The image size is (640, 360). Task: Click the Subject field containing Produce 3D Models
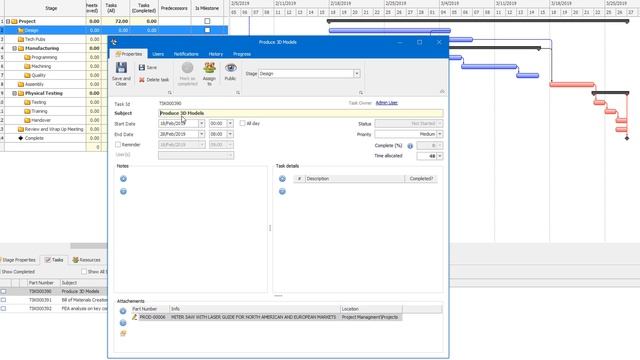click(300, 113)
